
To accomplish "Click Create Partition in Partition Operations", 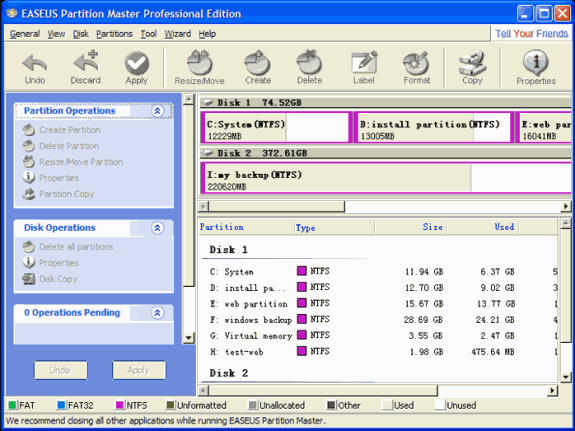I will click(x=70, y=130).
